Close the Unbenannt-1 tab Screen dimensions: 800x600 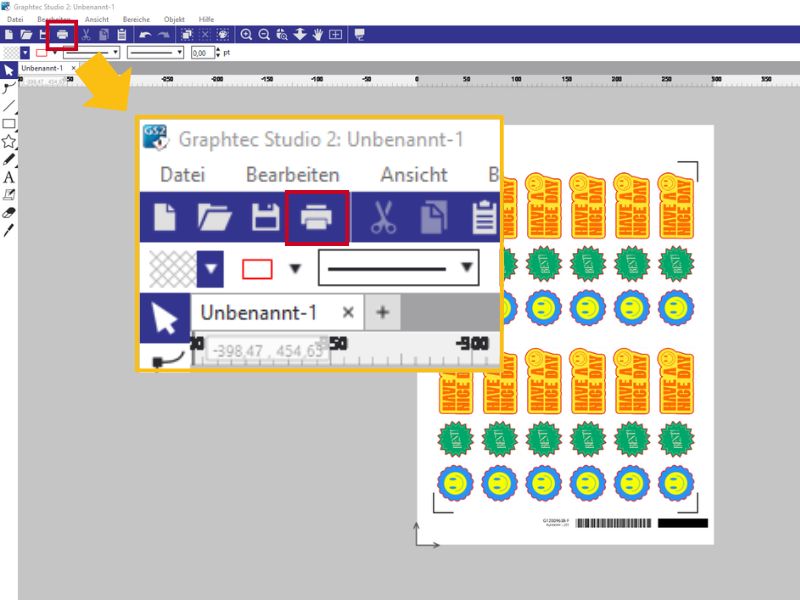73,68
